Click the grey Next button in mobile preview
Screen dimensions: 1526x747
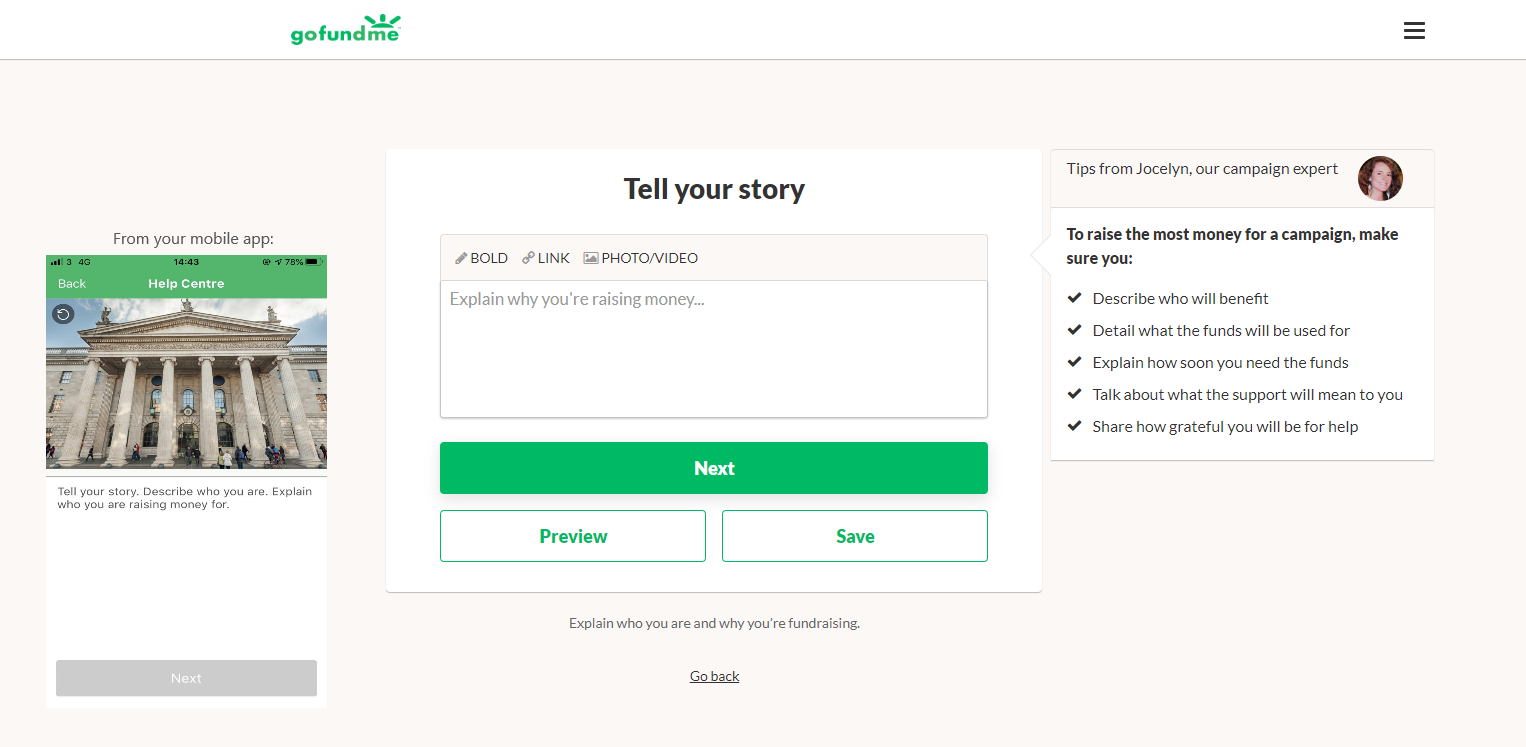click(x=186, y=678)
